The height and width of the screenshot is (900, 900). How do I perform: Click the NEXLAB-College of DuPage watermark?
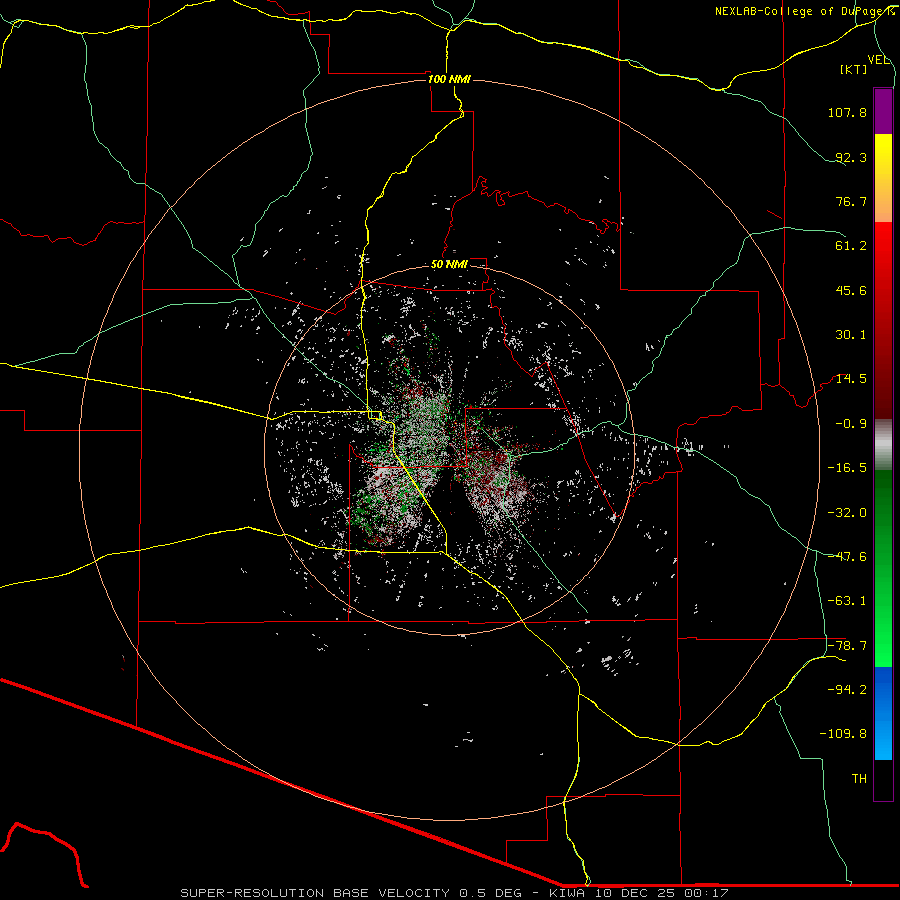click(805, 11)
